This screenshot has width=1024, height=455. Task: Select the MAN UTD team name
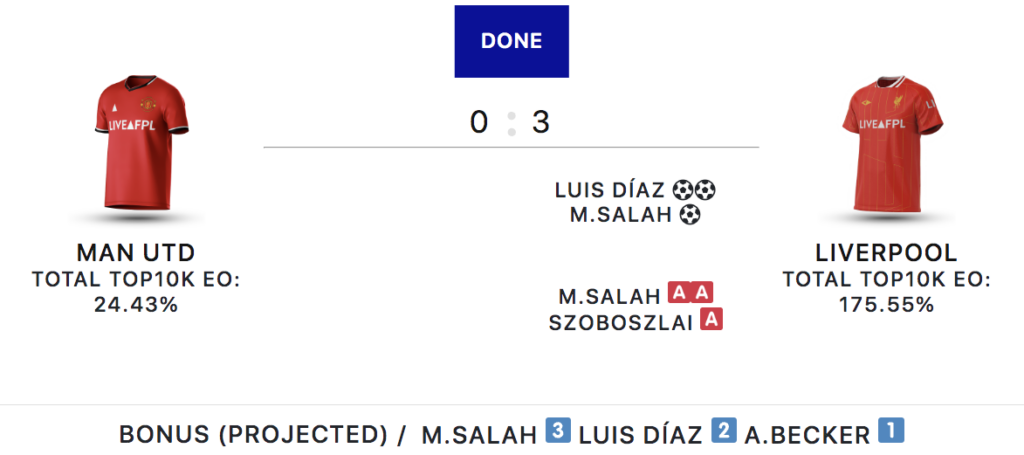tap(135, 253)
